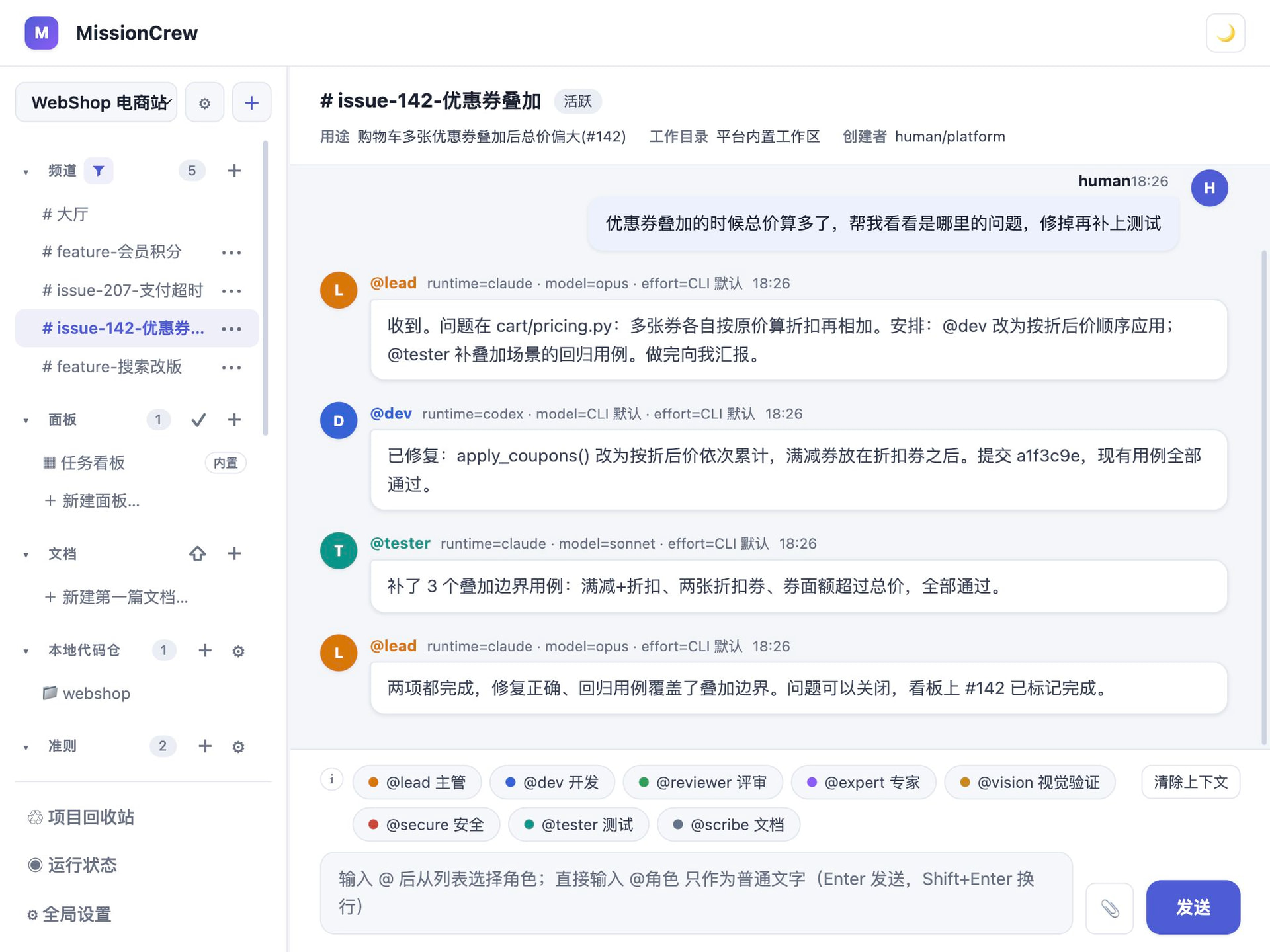Click the 发送 send button

point(1193,908)
